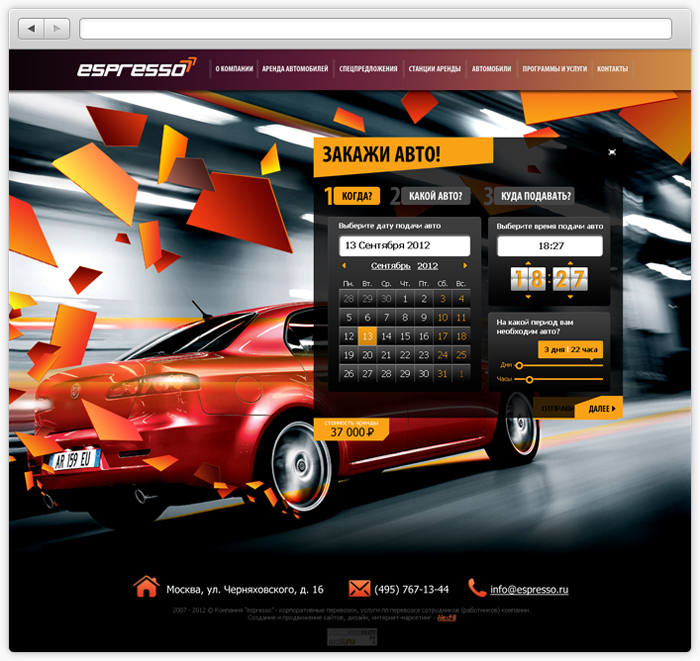
Task: Go to previous month in calendar
Action: pyautogui.click(x=343, y=266)
